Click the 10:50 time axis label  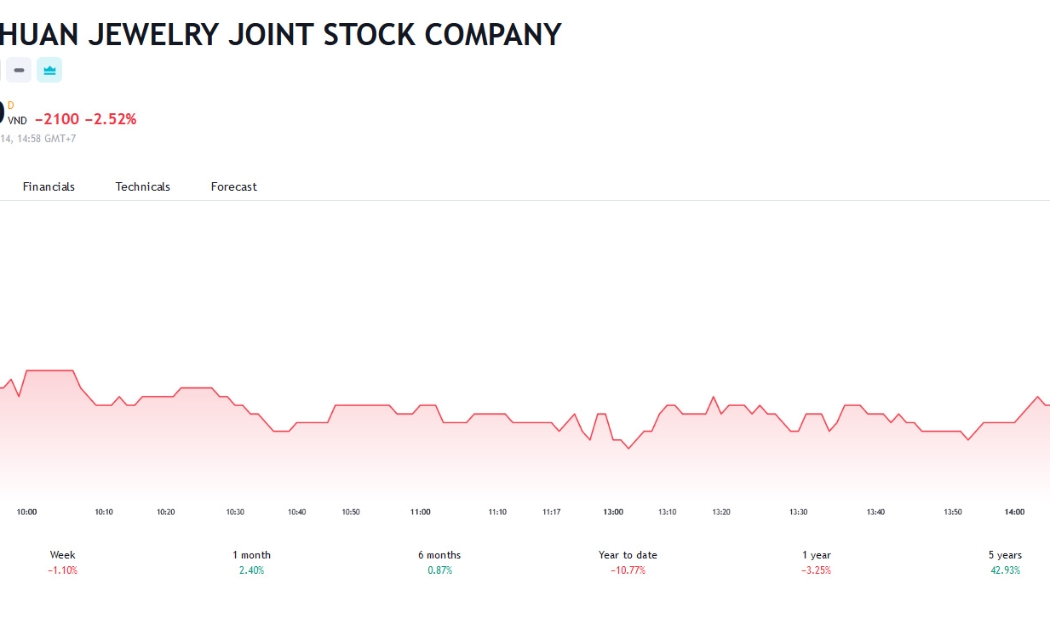[x=351, y=512]
